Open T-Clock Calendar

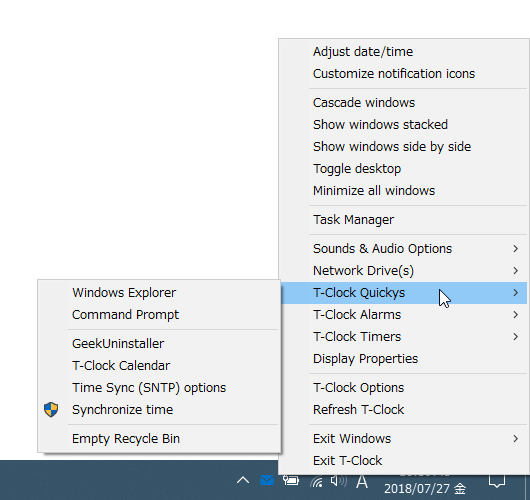click(159, 366)
